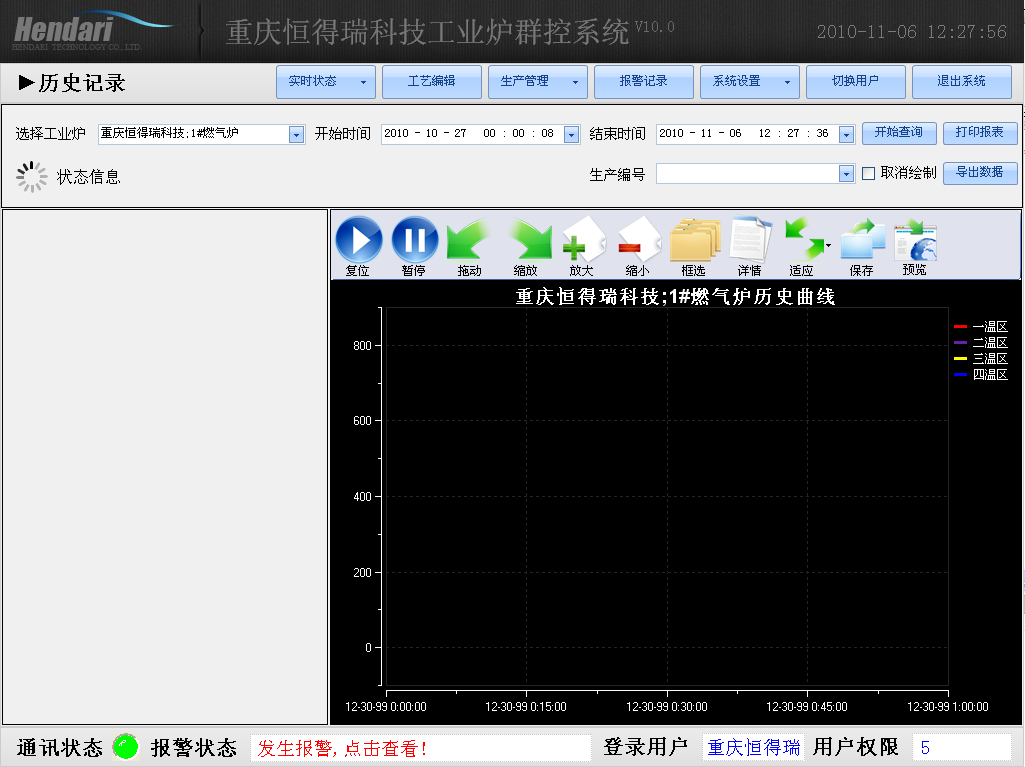Open the 详情 details icon

click(750, 240)
